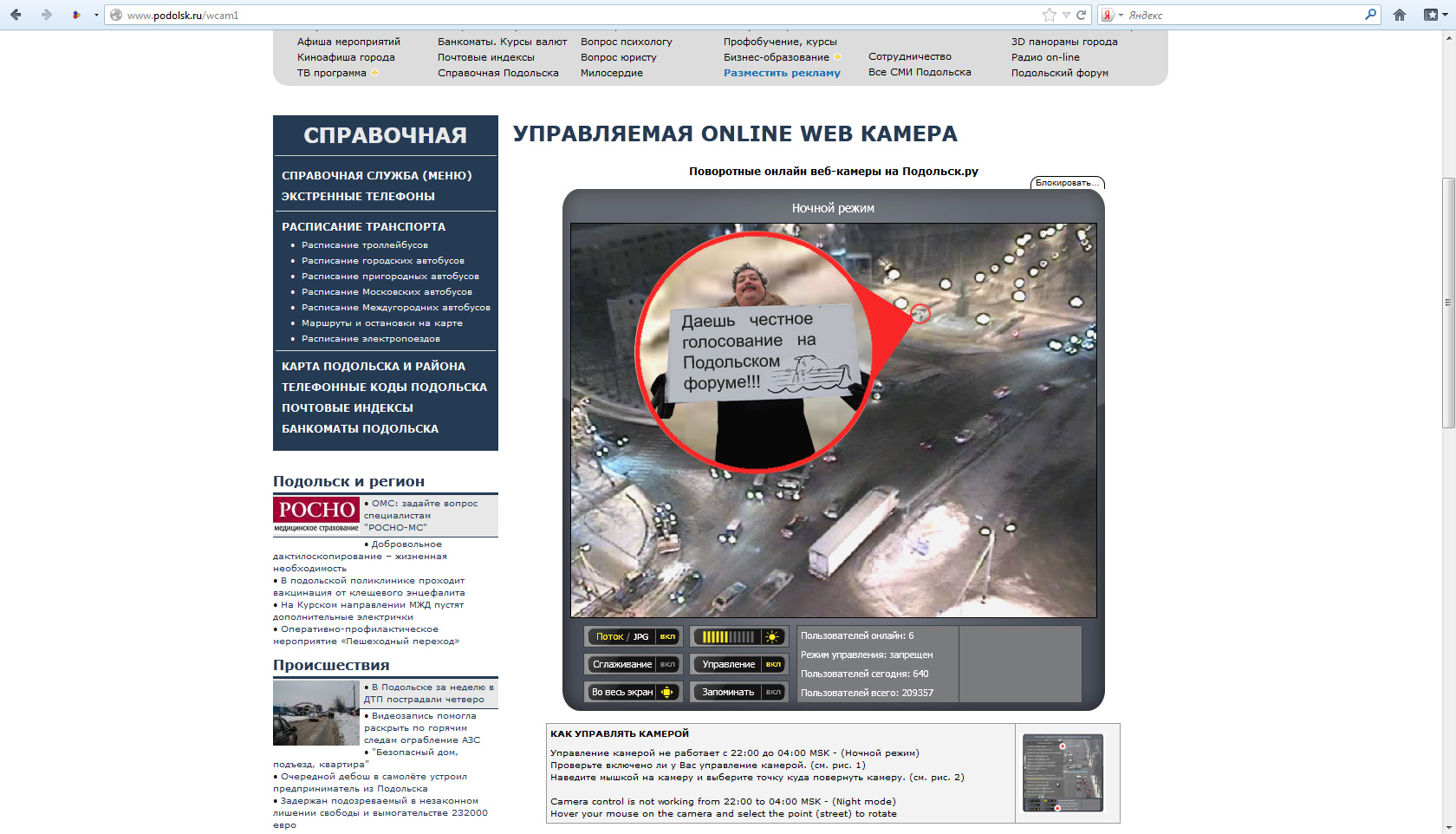Screen dimensions: 1456x834
Task: Adjust the yellow brightness level bar
Action: tap(728, 636)
